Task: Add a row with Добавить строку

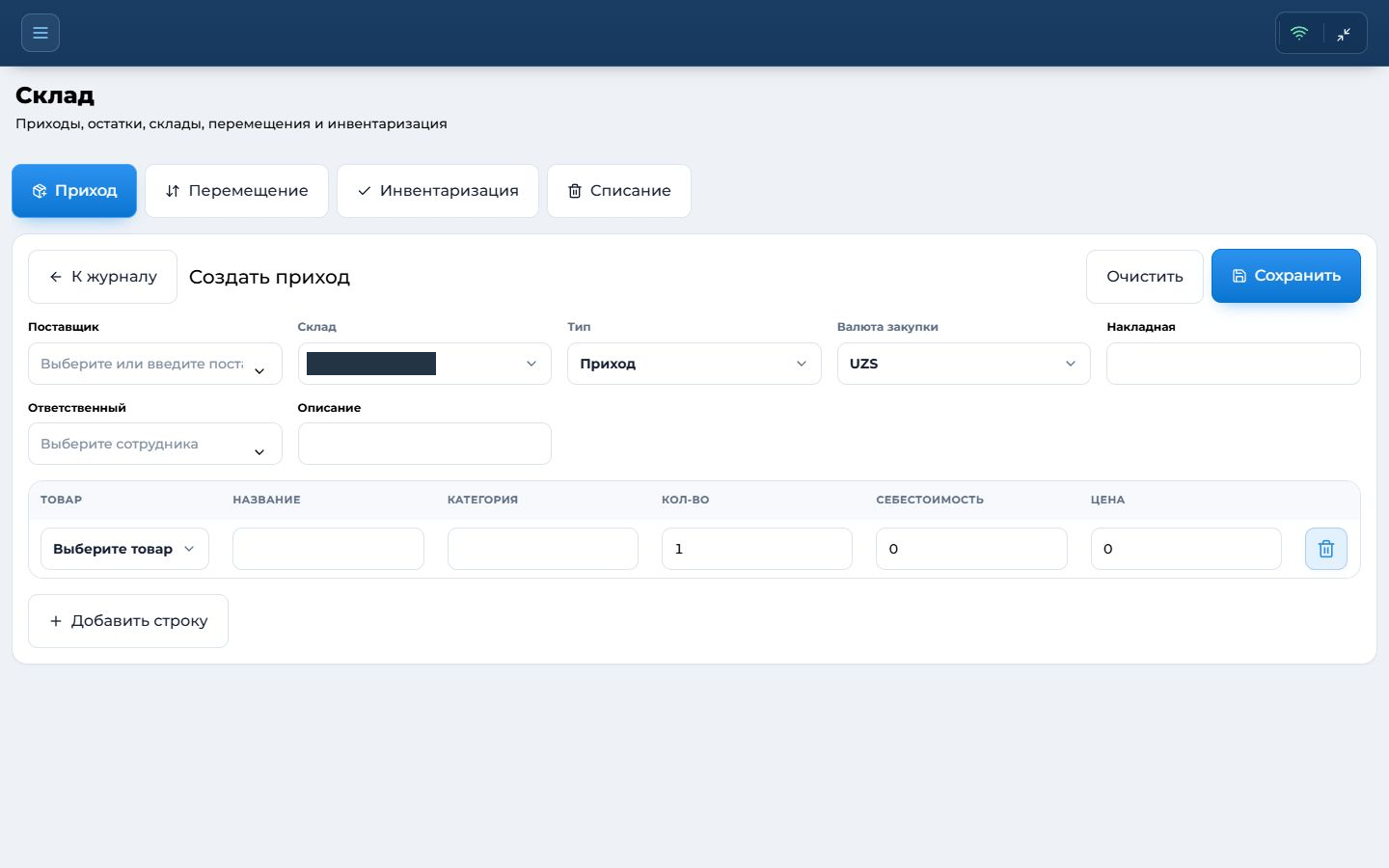Action: pos(128,621)
